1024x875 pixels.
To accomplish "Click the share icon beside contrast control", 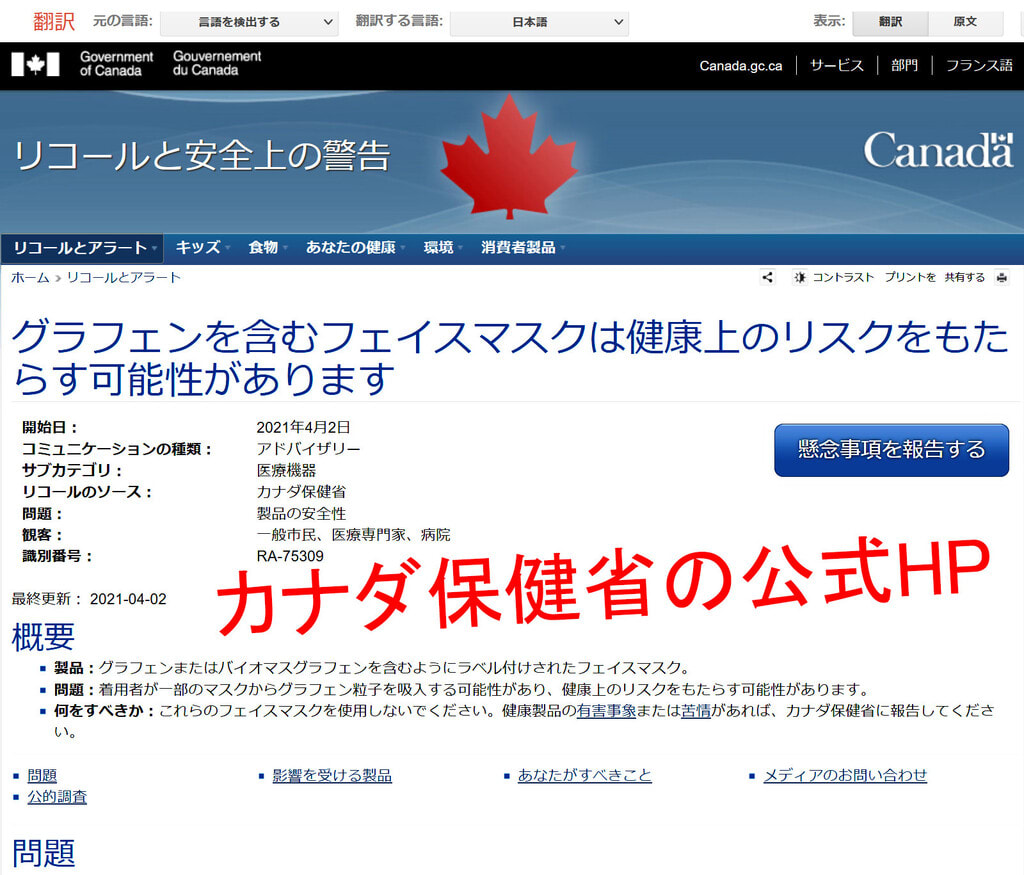I will tap(767, 278).
